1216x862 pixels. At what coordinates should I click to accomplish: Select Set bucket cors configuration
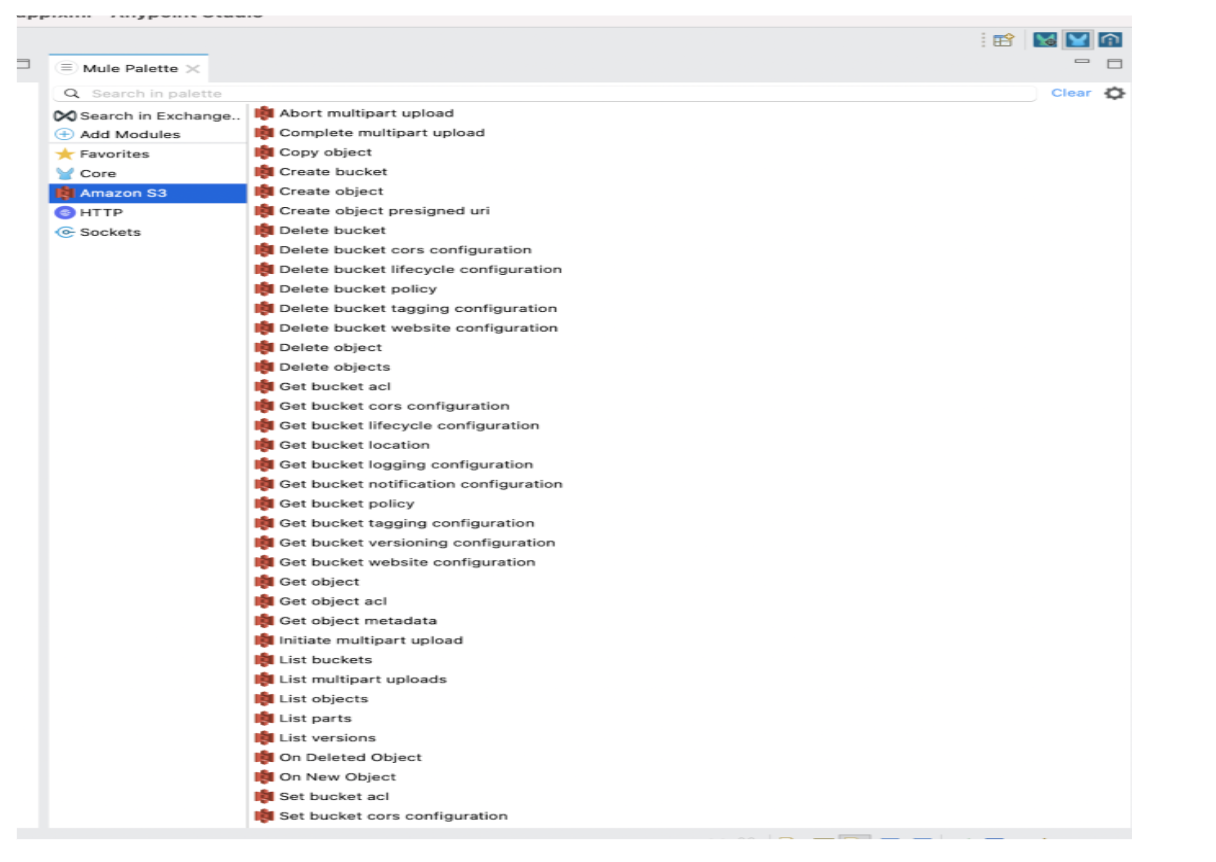point(393,816)
